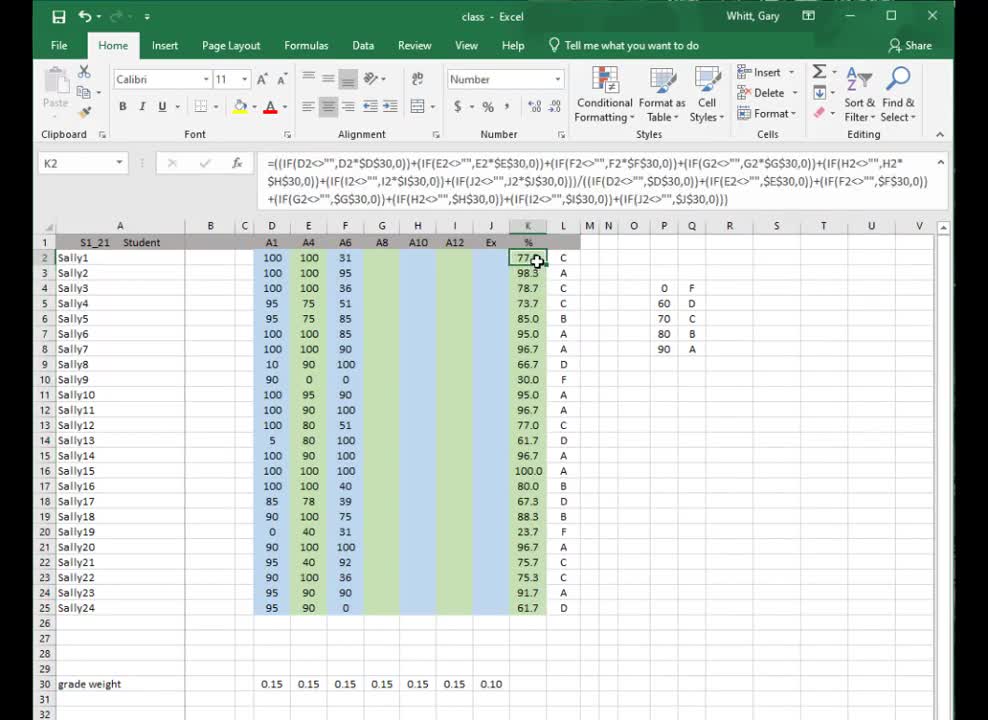The height and width of the screenshot is (720, 988).
Task: Click the AutoSum sigma icon
Action: (819, 72)
